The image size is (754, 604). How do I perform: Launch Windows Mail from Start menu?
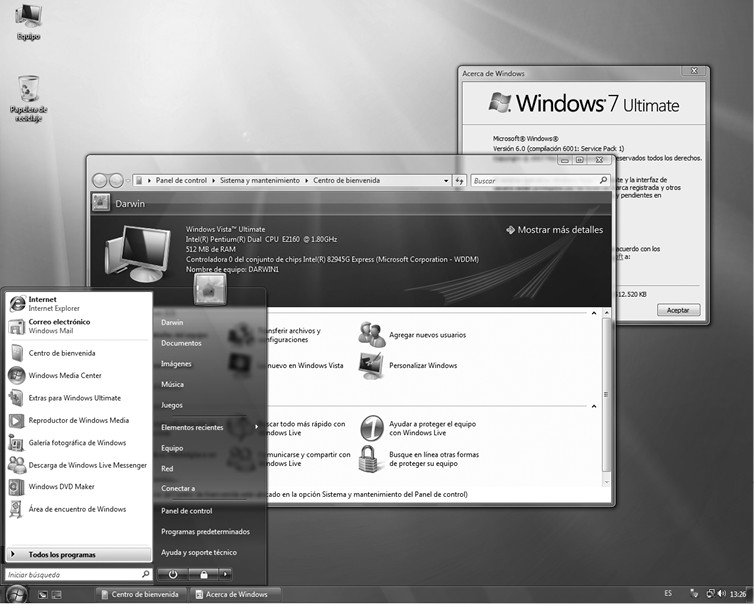(x=58, y=326)
